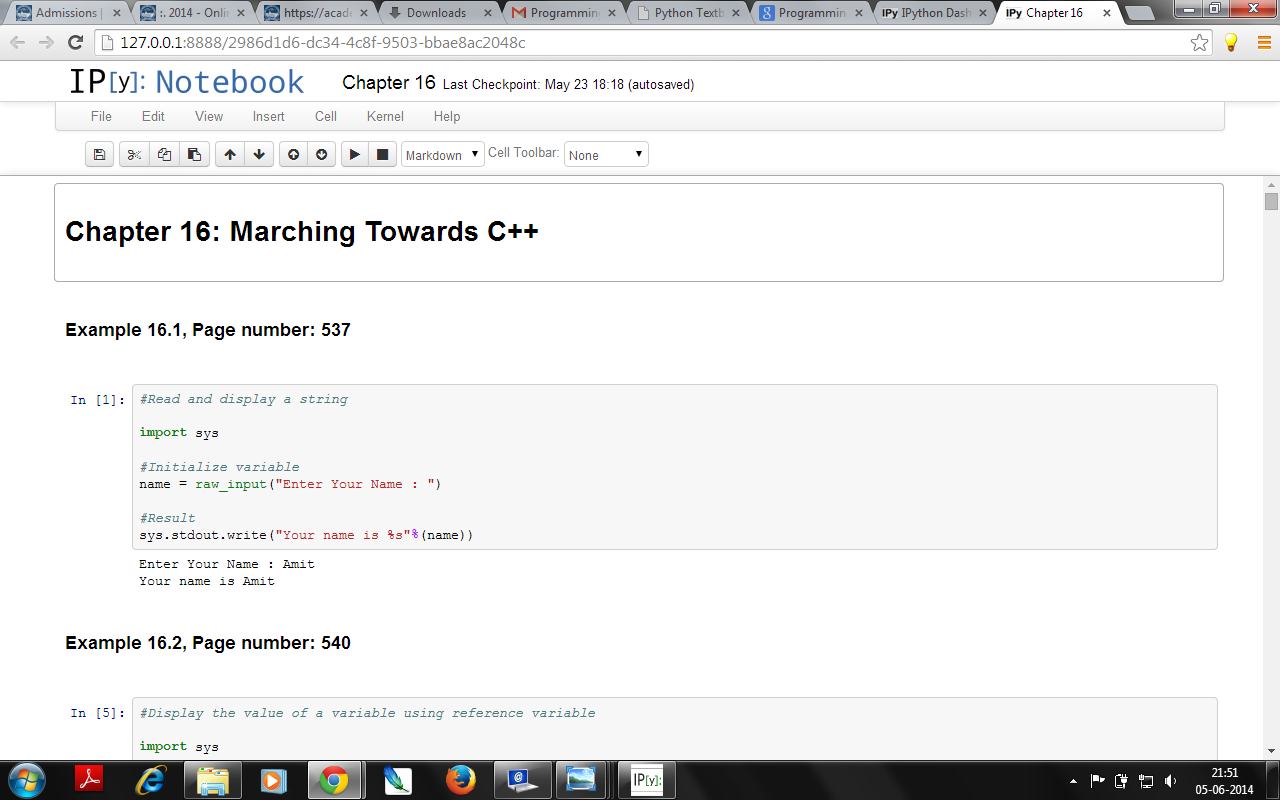Insert a new cell above

(x=293, y=155)
